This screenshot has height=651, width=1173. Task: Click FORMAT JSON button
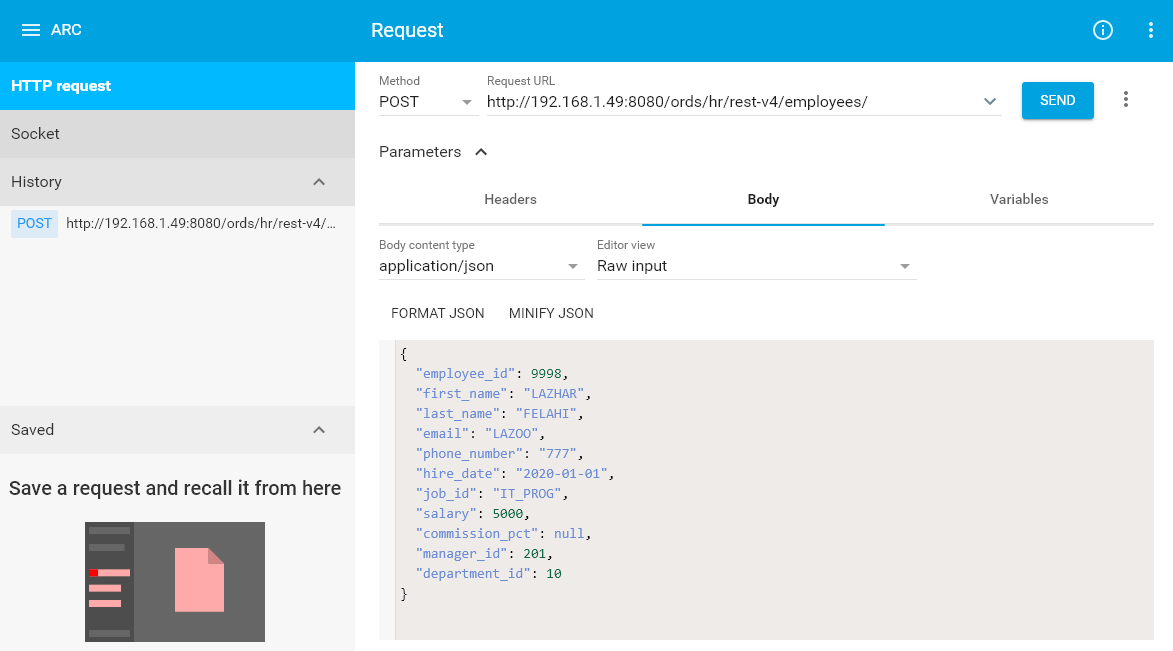pos(438,314)
